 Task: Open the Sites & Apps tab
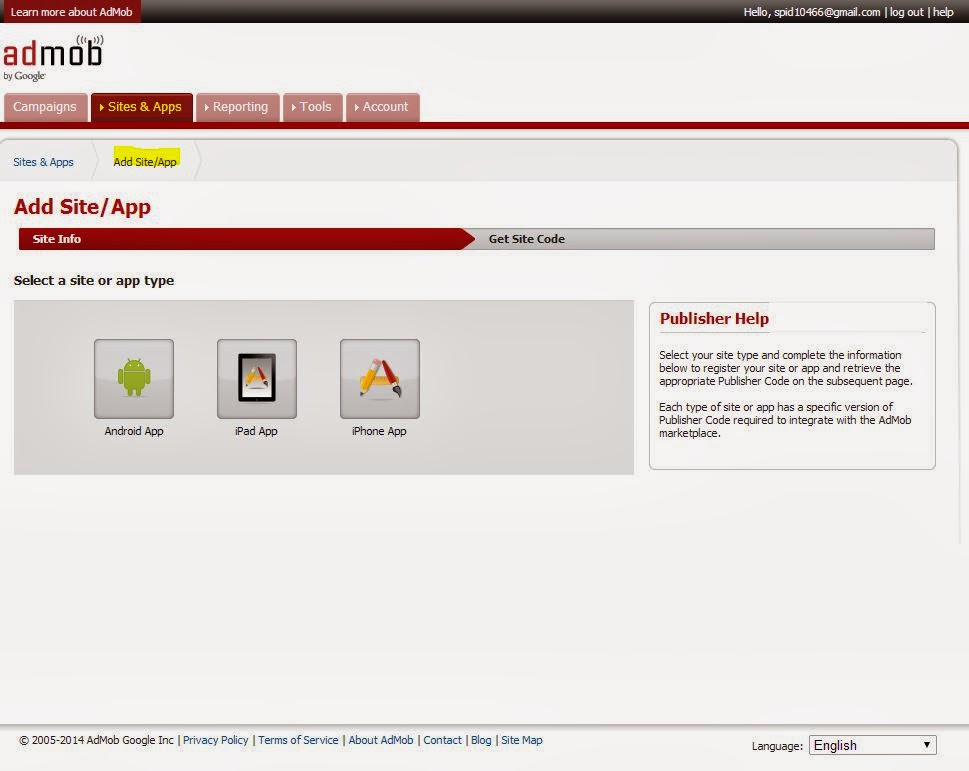tap(142, 107)
